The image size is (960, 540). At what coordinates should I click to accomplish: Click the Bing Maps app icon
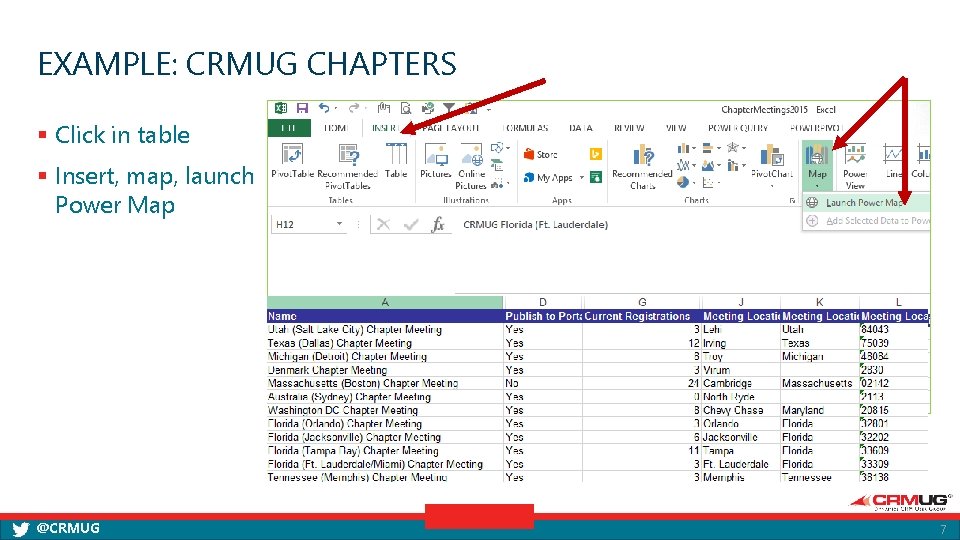pyautogui.click(x=595, y=154)
